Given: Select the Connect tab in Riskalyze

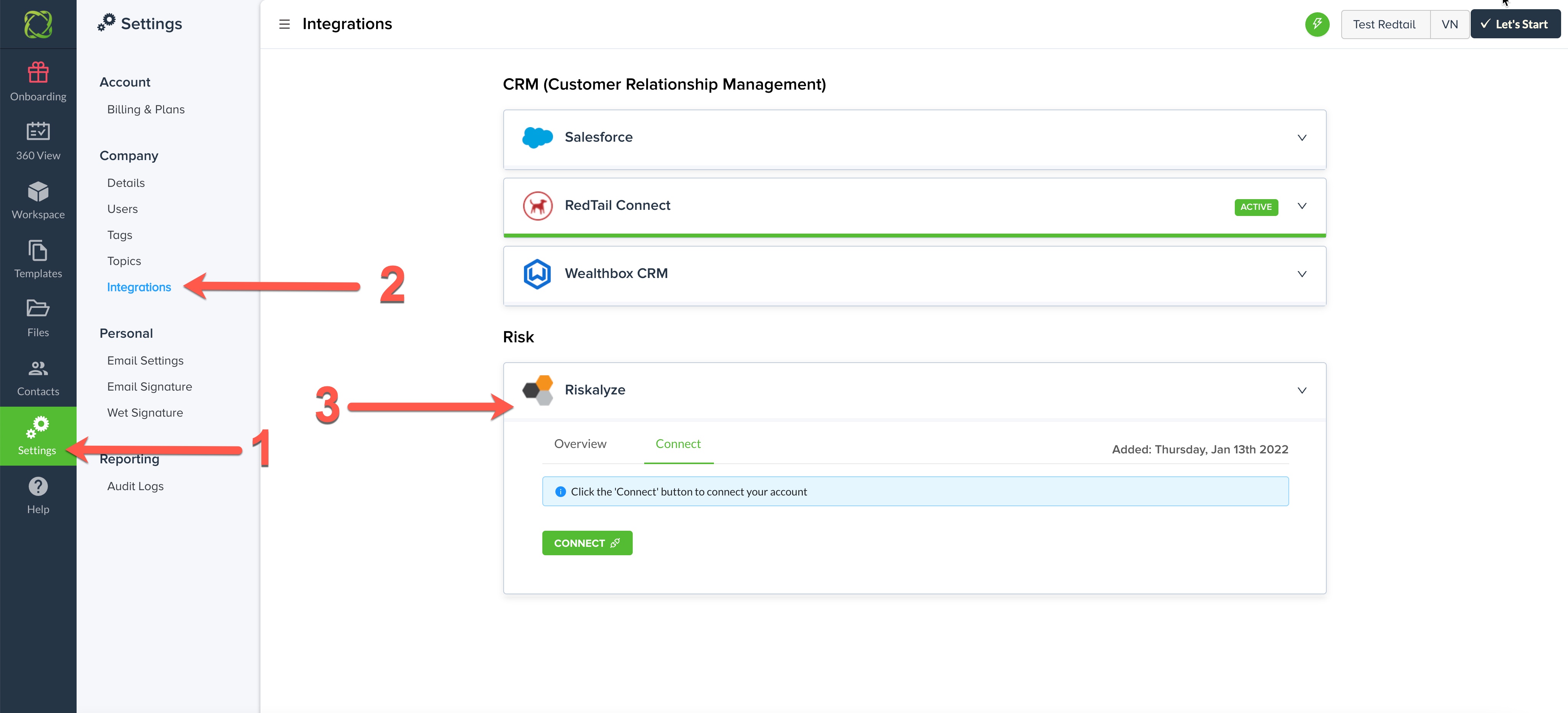Looking at the screenshot, I should click(678, 444).
